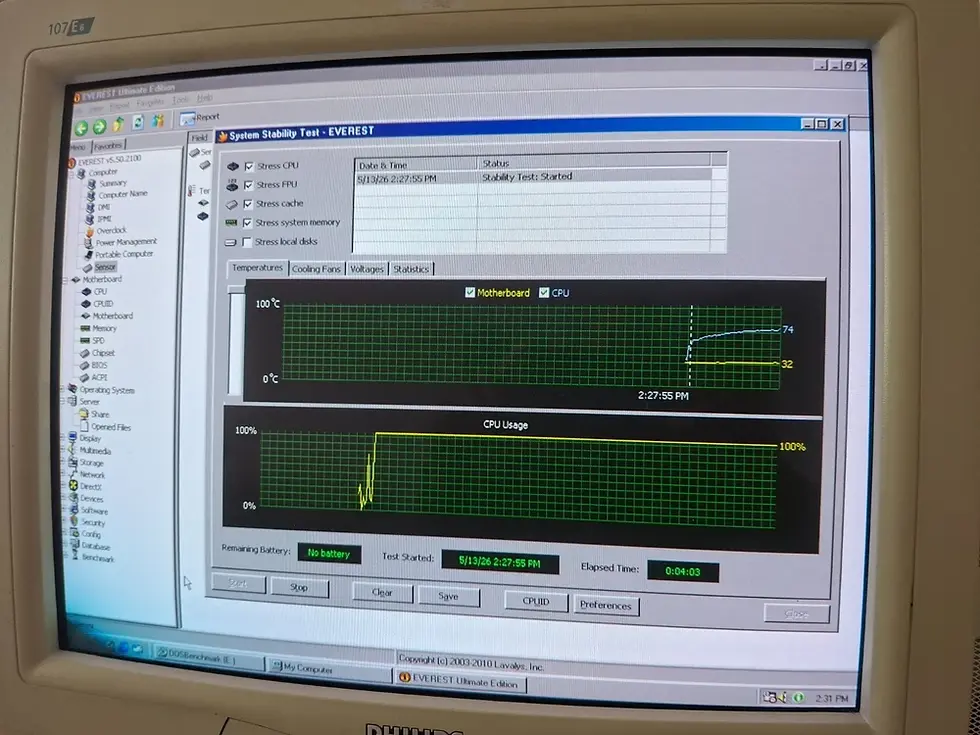Screen dimensions: 980x735
Task: Switch to the Voltages tab
Action: click(367, 269)
